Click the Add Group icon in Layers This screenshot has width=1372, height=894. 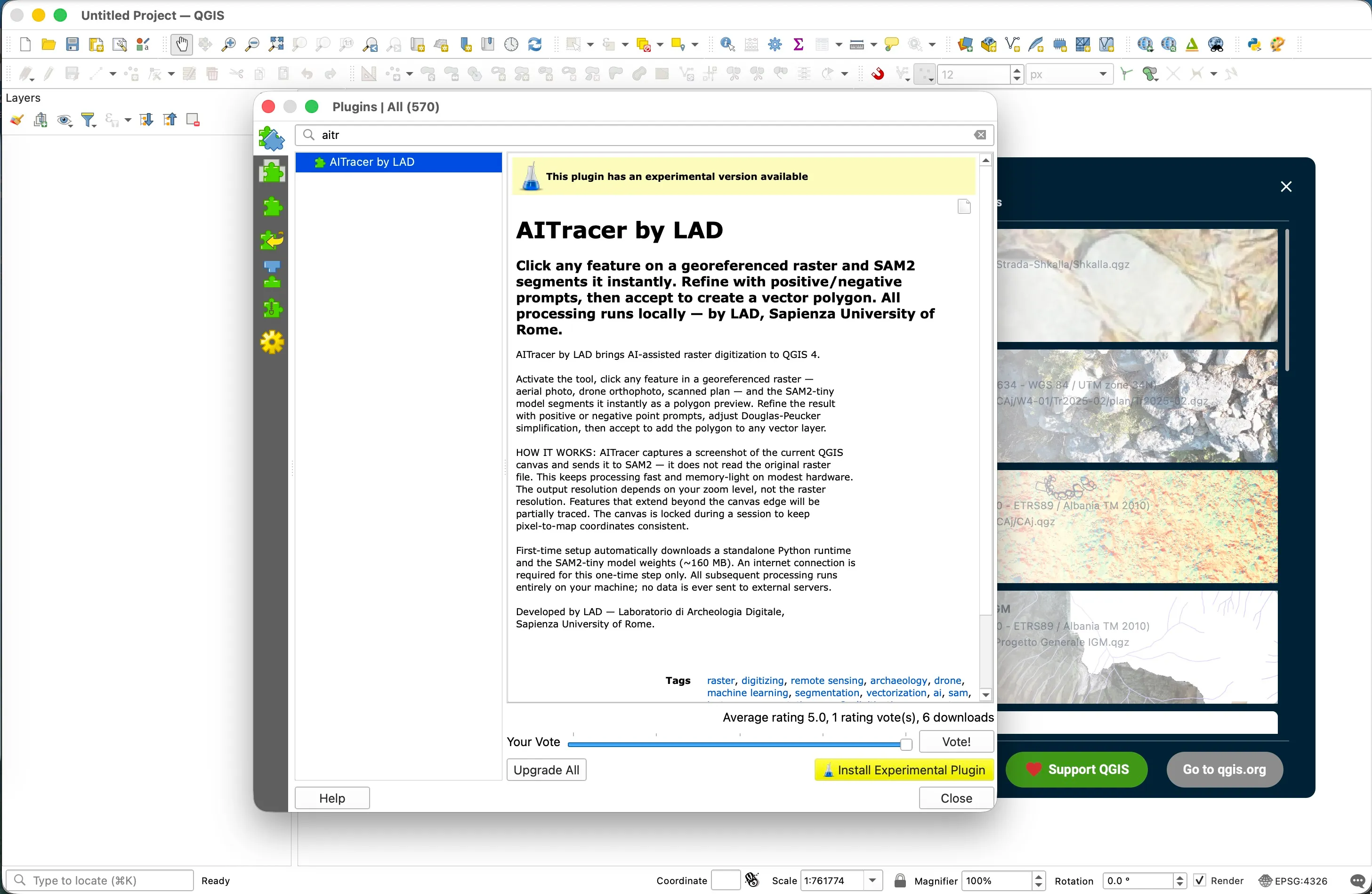click(41, 120)
